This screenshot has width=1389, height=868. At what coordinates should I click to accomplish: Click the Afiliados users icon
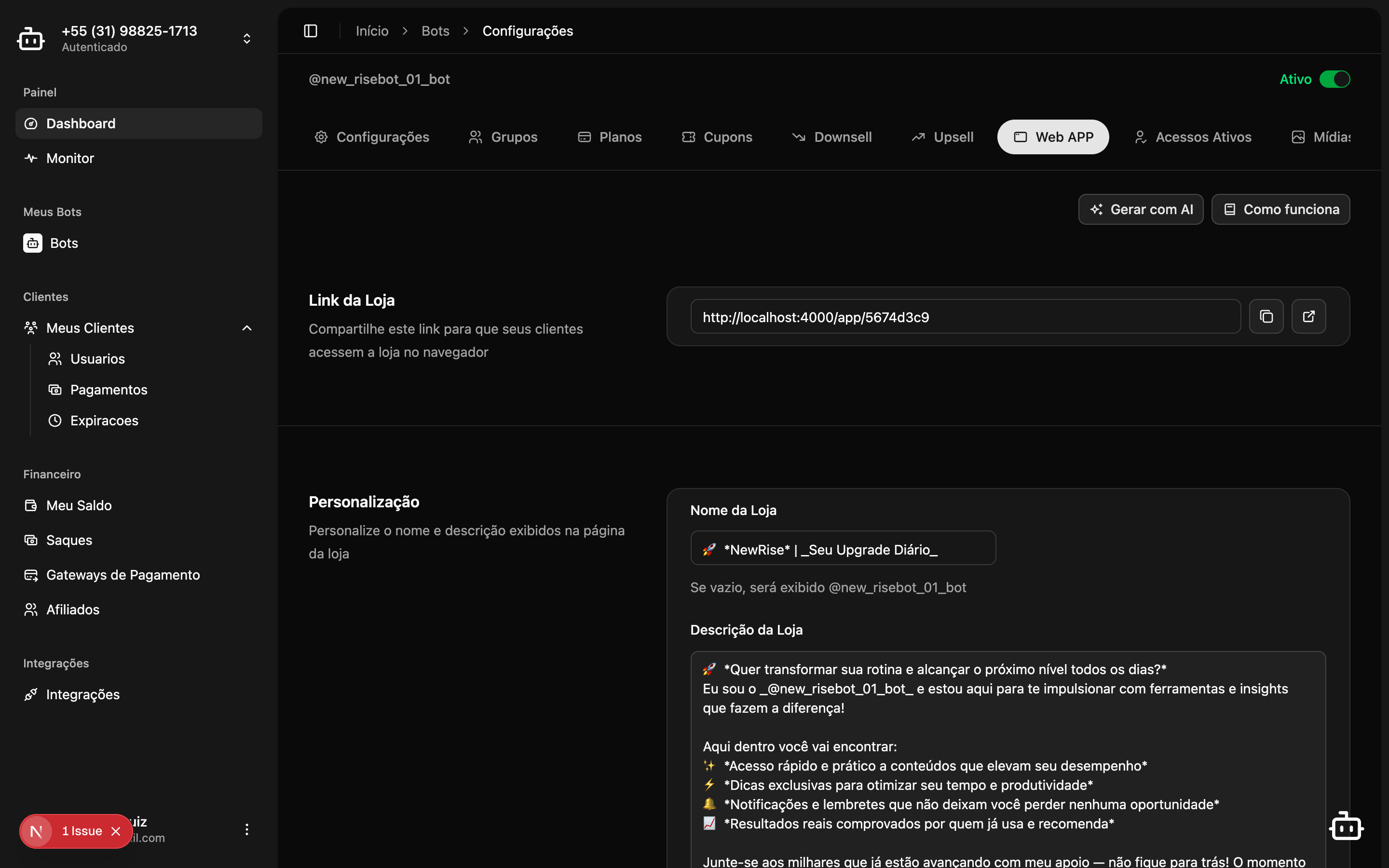click(x=31, y=610)
